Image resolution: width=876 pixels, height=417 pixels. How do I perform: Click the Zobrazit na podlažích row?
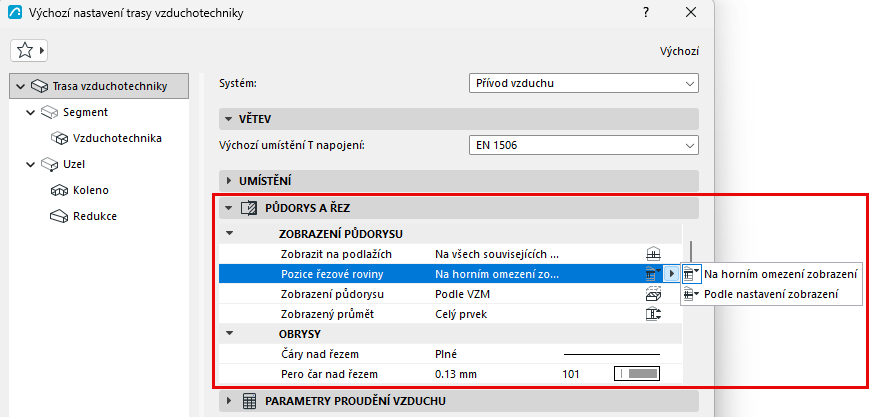point(450,254)
